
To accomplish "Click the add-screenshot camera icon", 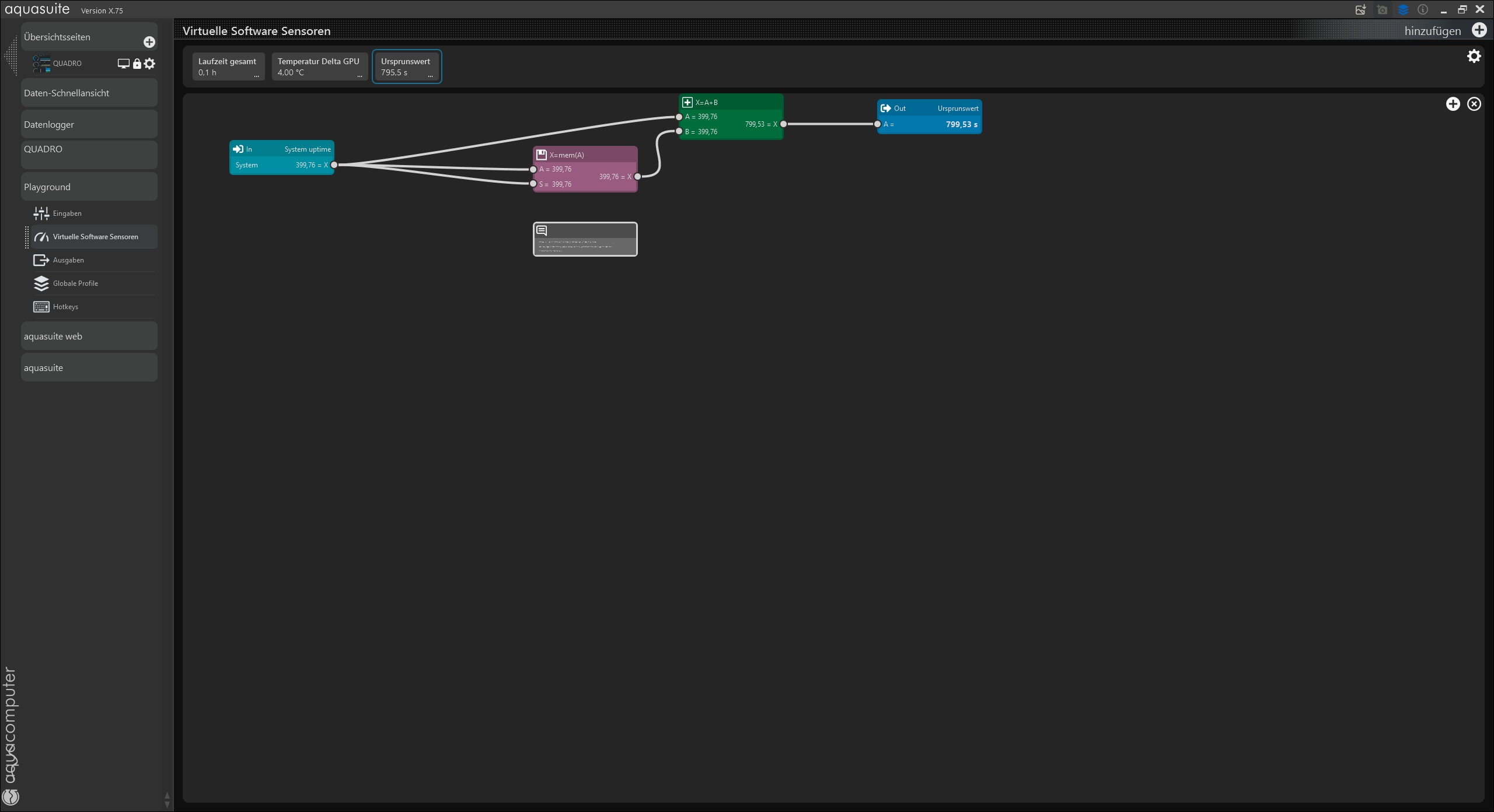I will point(1382,10).
